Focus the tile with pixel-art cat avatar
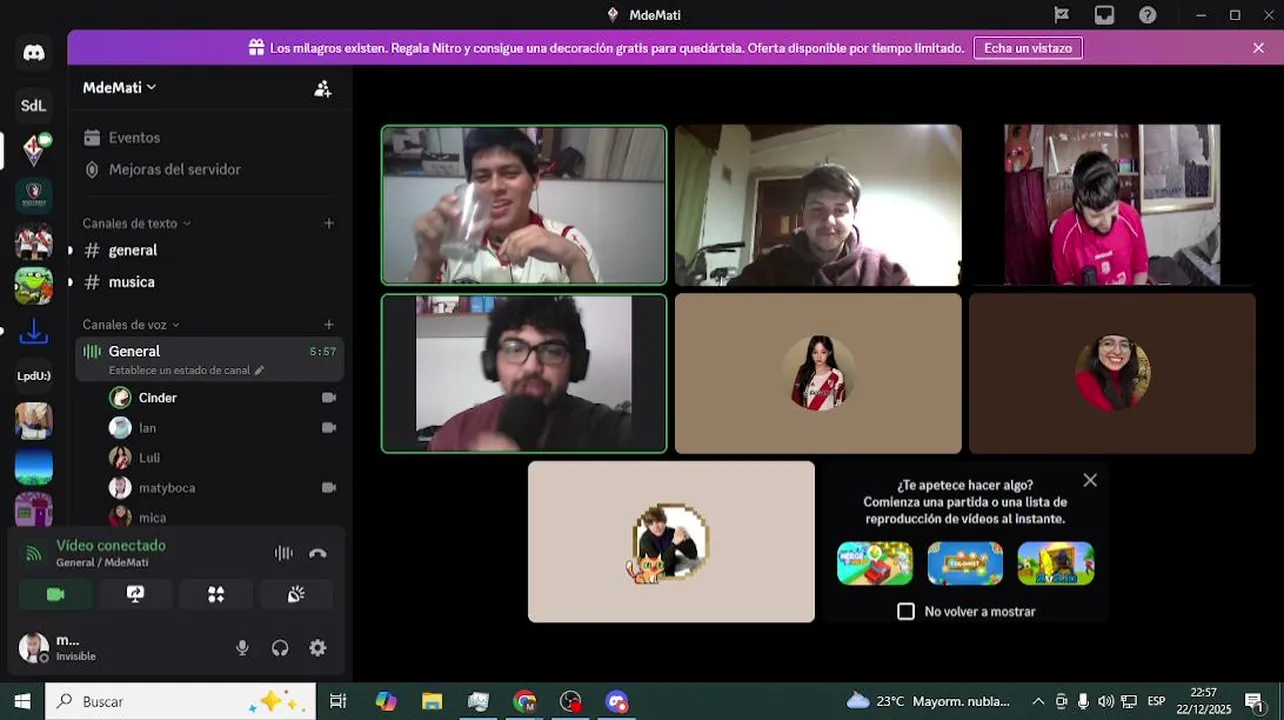This screenshot has width=1284, height=720. pyautogui.click(x=671, y=541)
